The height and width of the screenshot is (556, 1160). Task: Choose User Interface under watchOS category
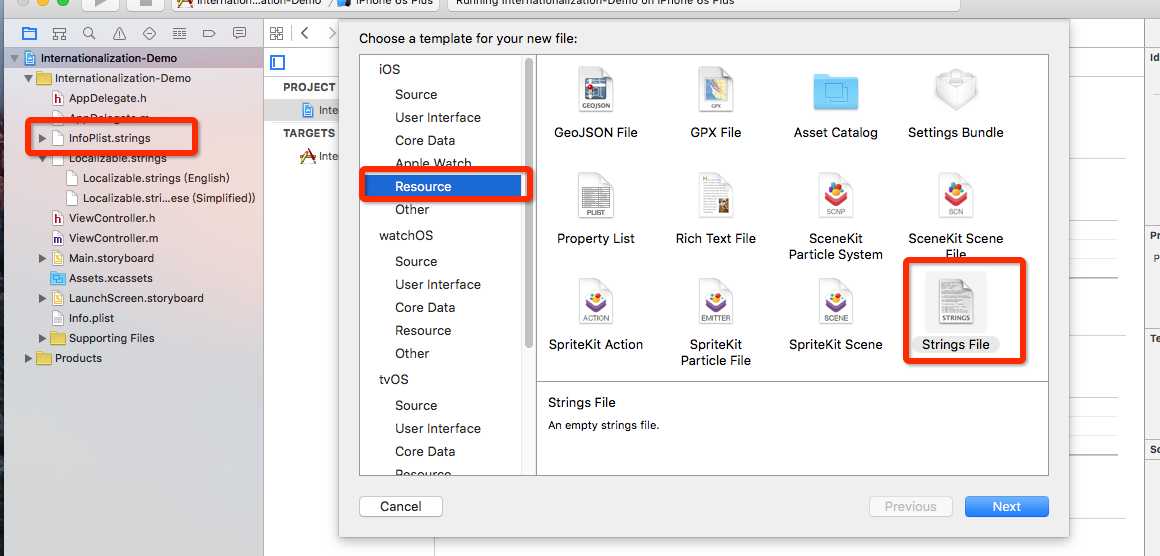(437, 285)
